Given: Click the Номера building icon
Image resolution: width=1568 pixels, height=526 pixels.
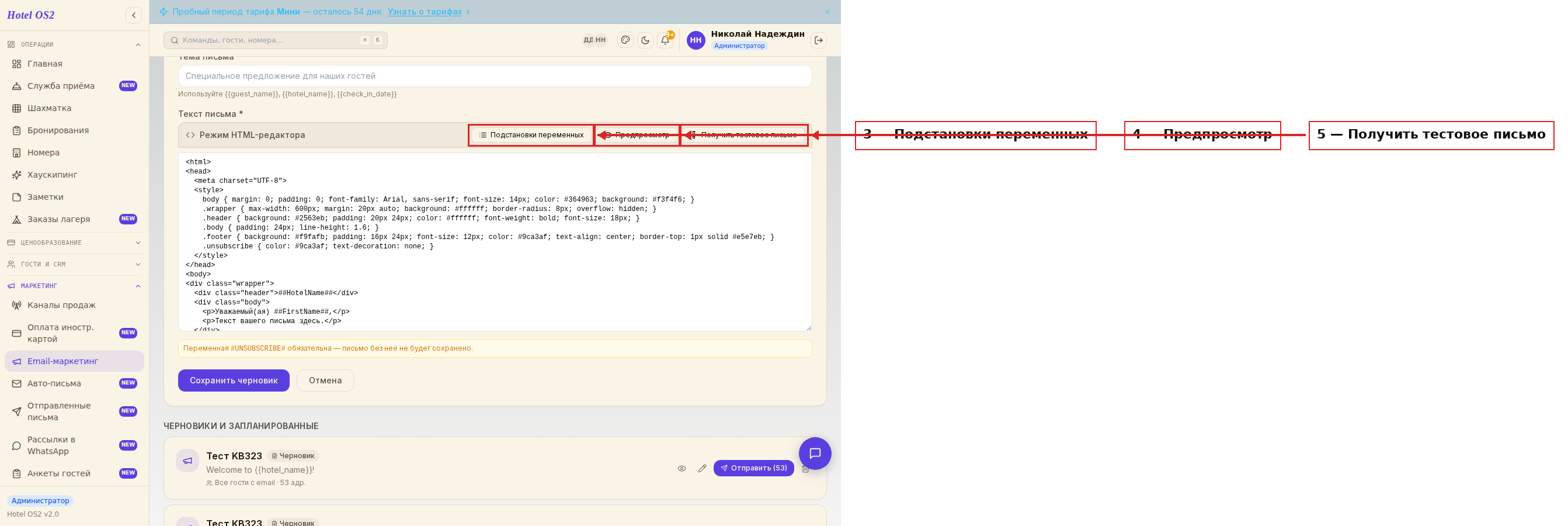Looking at the screenshot, I should point(16,153).
